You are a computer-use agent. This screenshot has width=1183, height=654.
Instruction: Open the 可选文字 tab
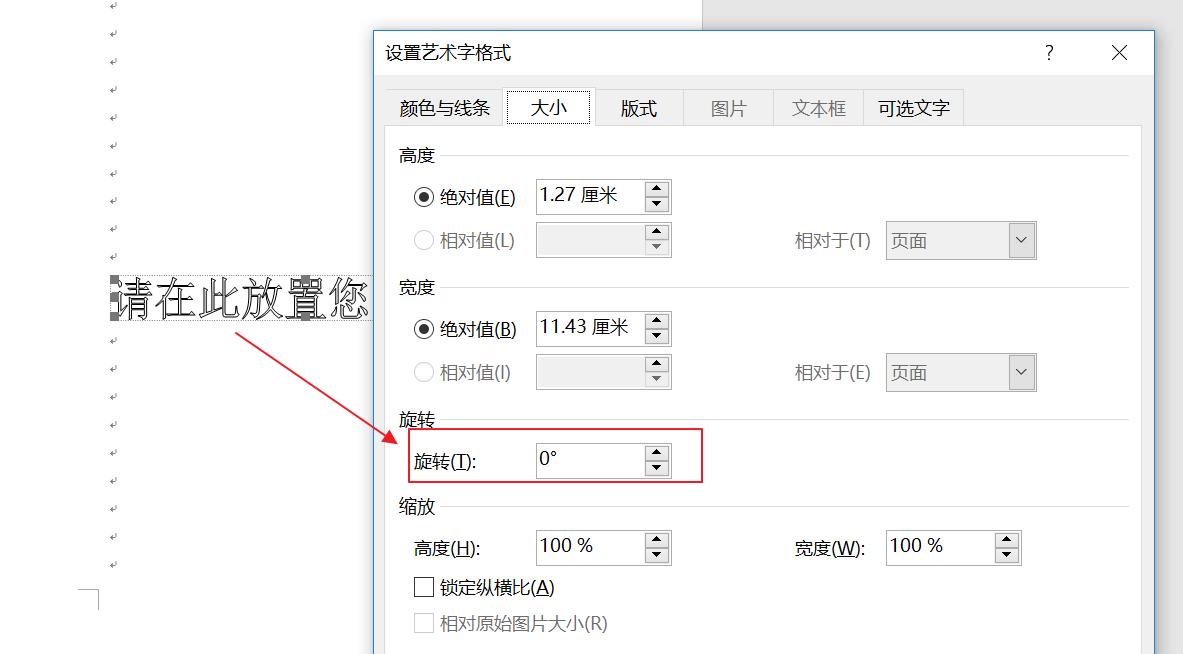913,107
